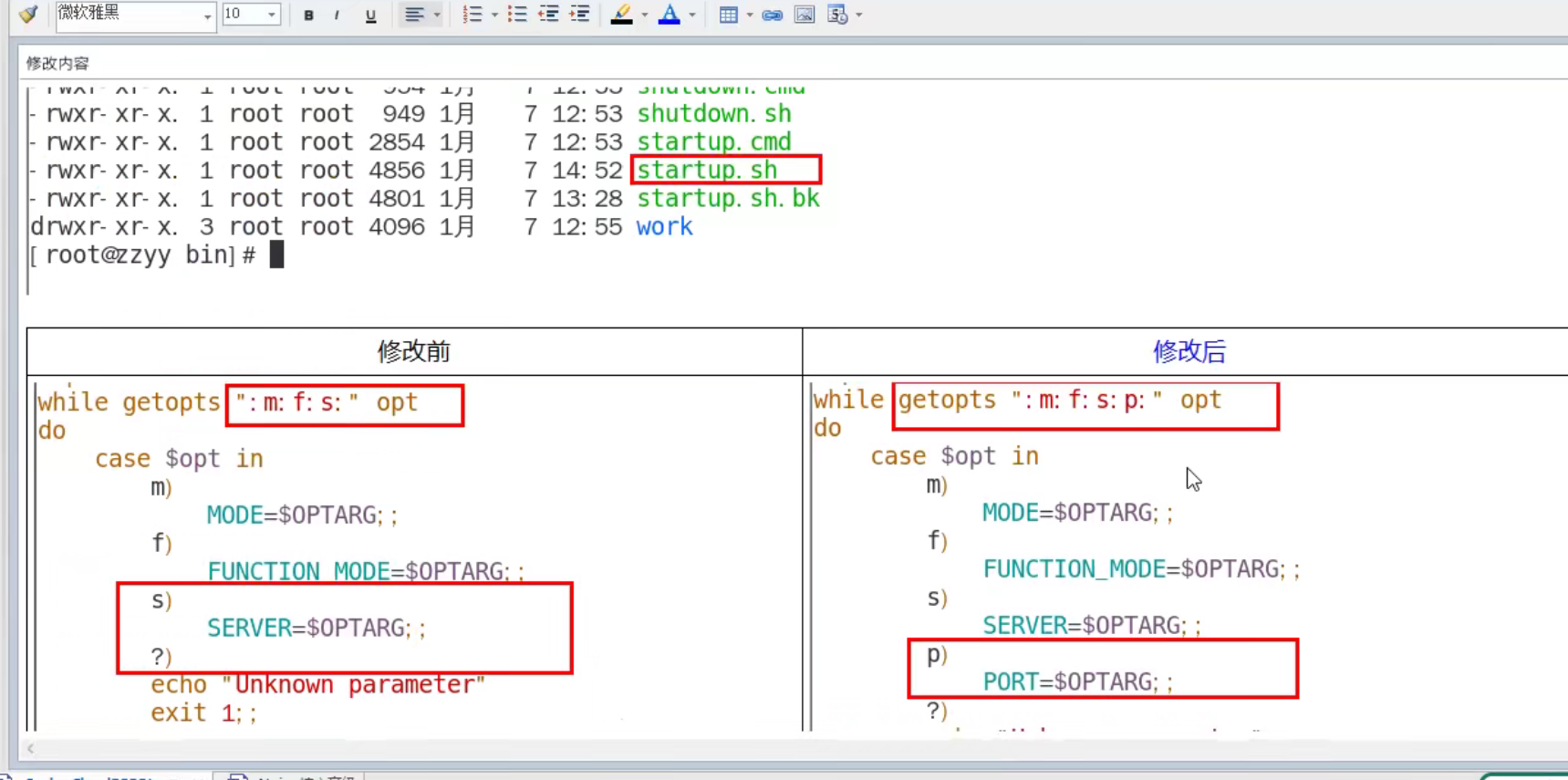Click the shutdown.sh file name
This screenshot has width=1568, height=780.
(714, 114)
